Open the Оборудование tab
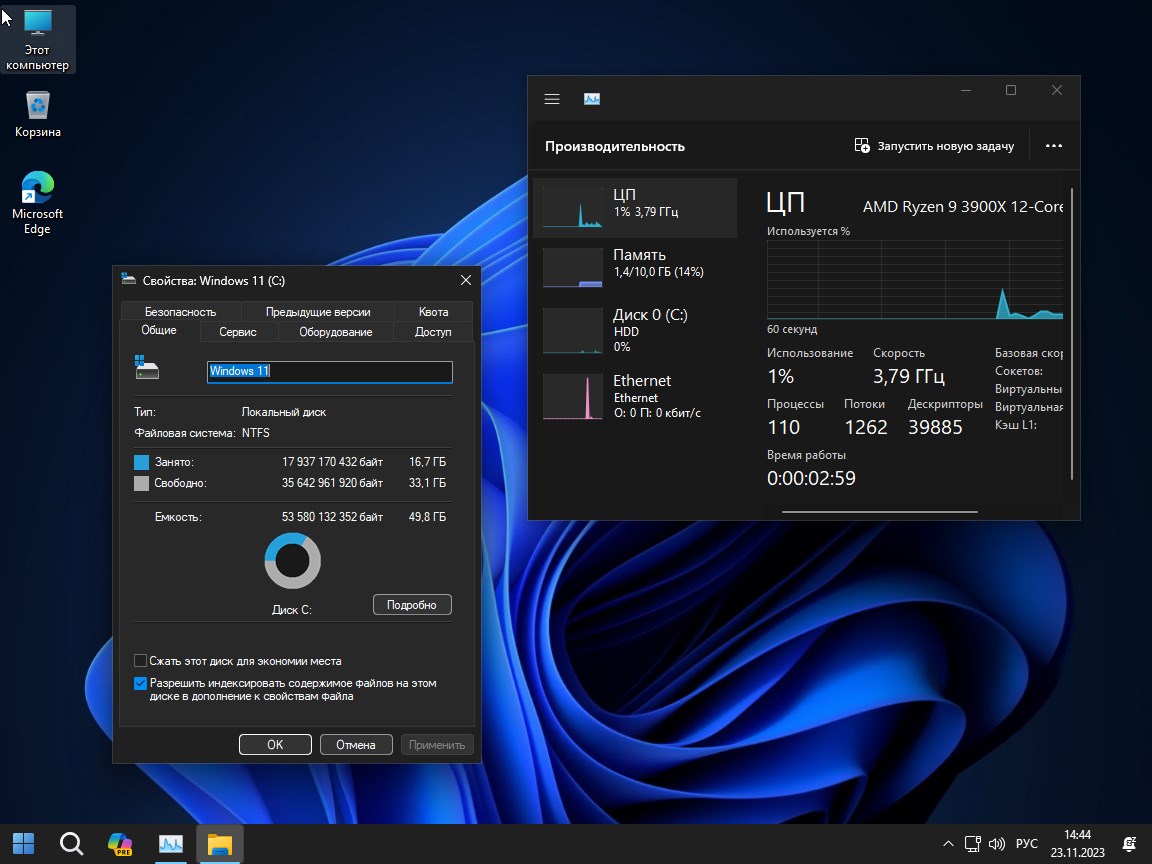Viewport: 1152px width, 864px height. tap(335, 332)
